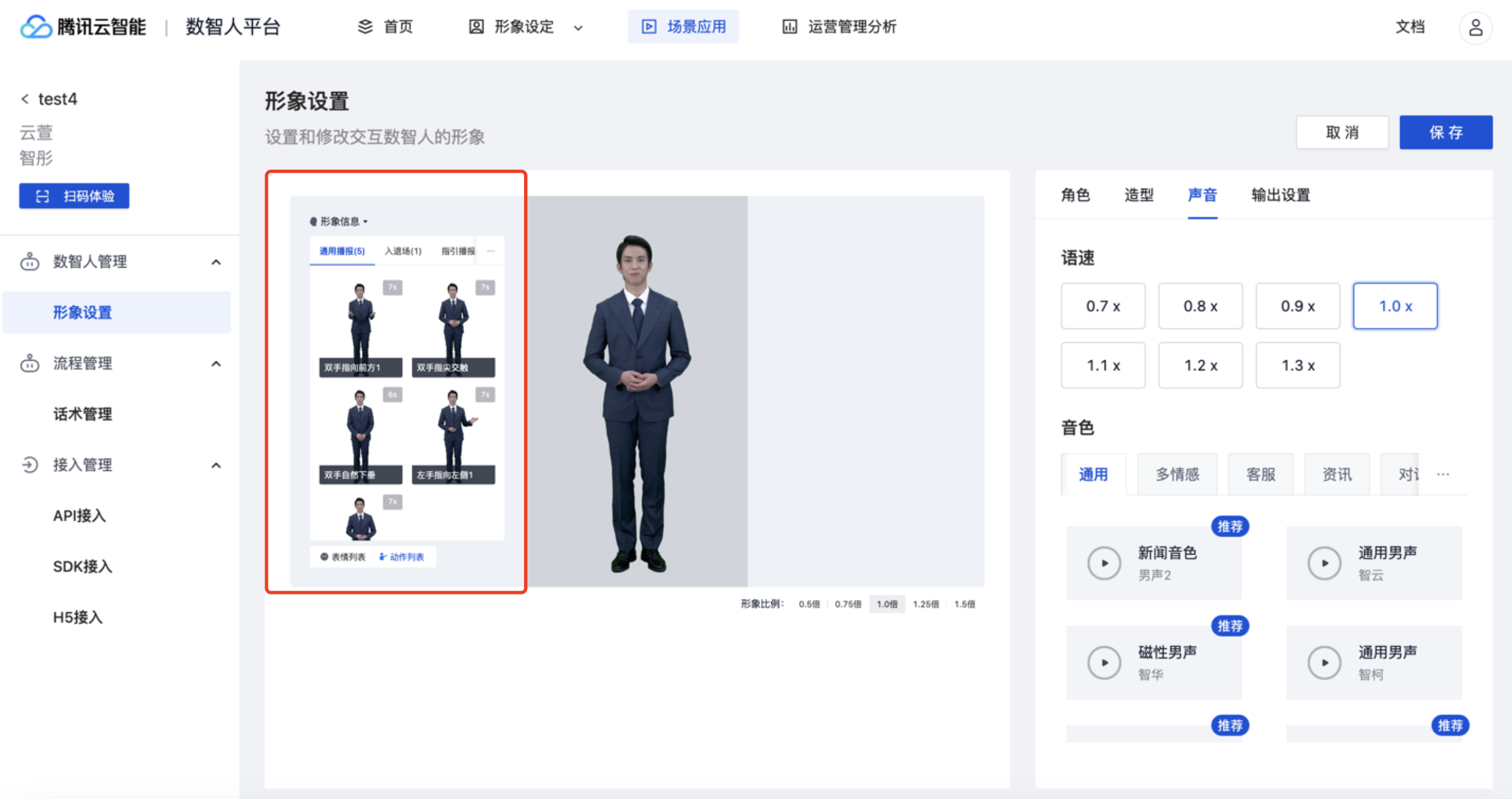The height and width of the screenshot is (799, 1512).
Task: Select 1.2 x speech speed
Action: (x=1200, y=365)
